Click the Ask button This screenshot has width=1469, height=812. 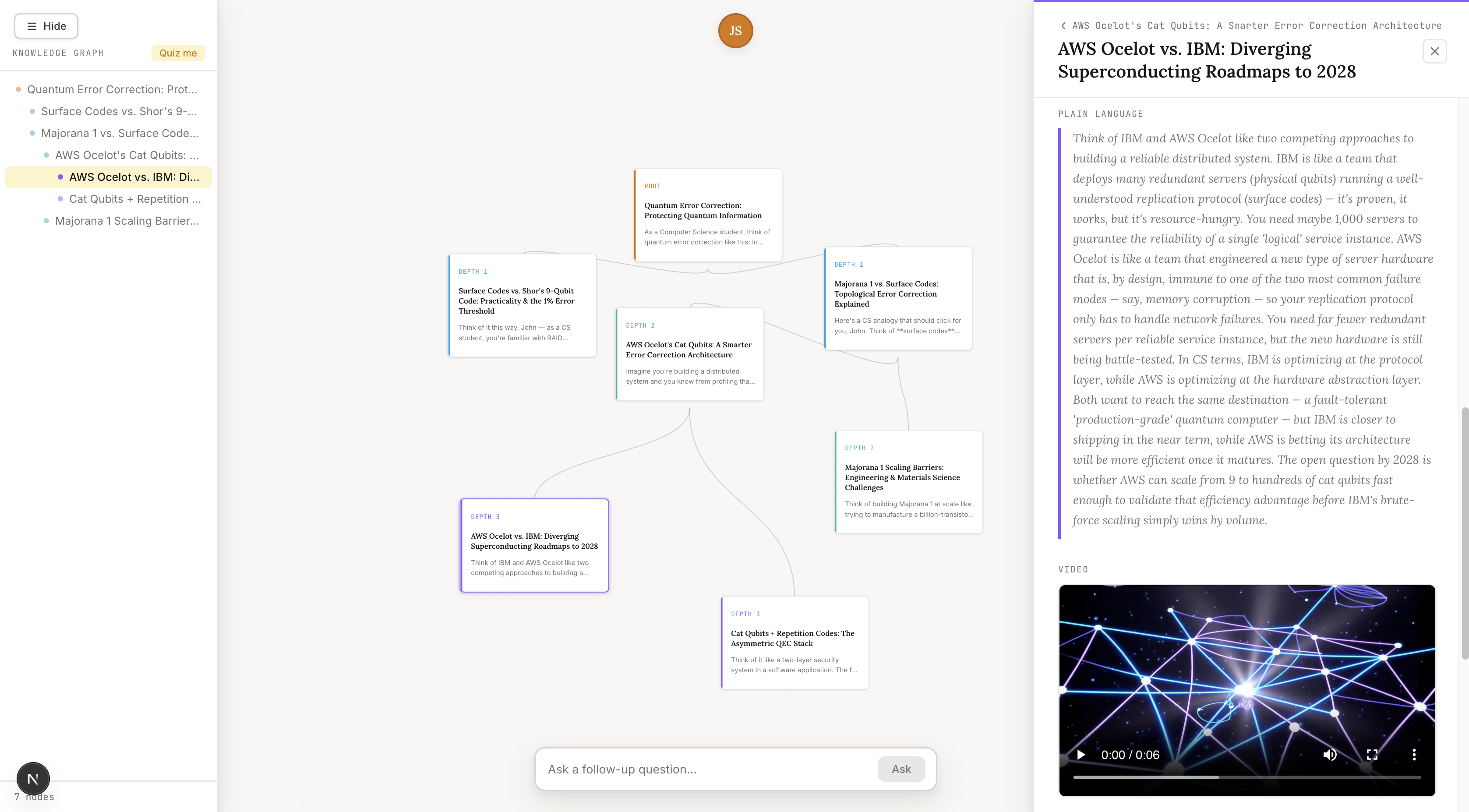pyautogui.click(x=900, y=769)
